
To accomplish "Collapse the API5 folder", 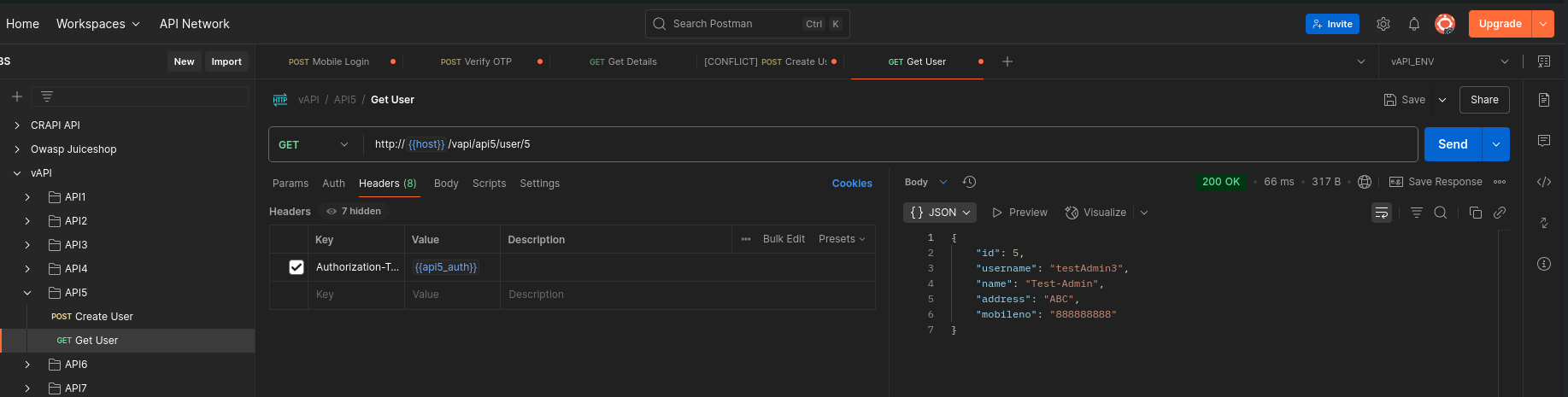I will click(27, 292).
